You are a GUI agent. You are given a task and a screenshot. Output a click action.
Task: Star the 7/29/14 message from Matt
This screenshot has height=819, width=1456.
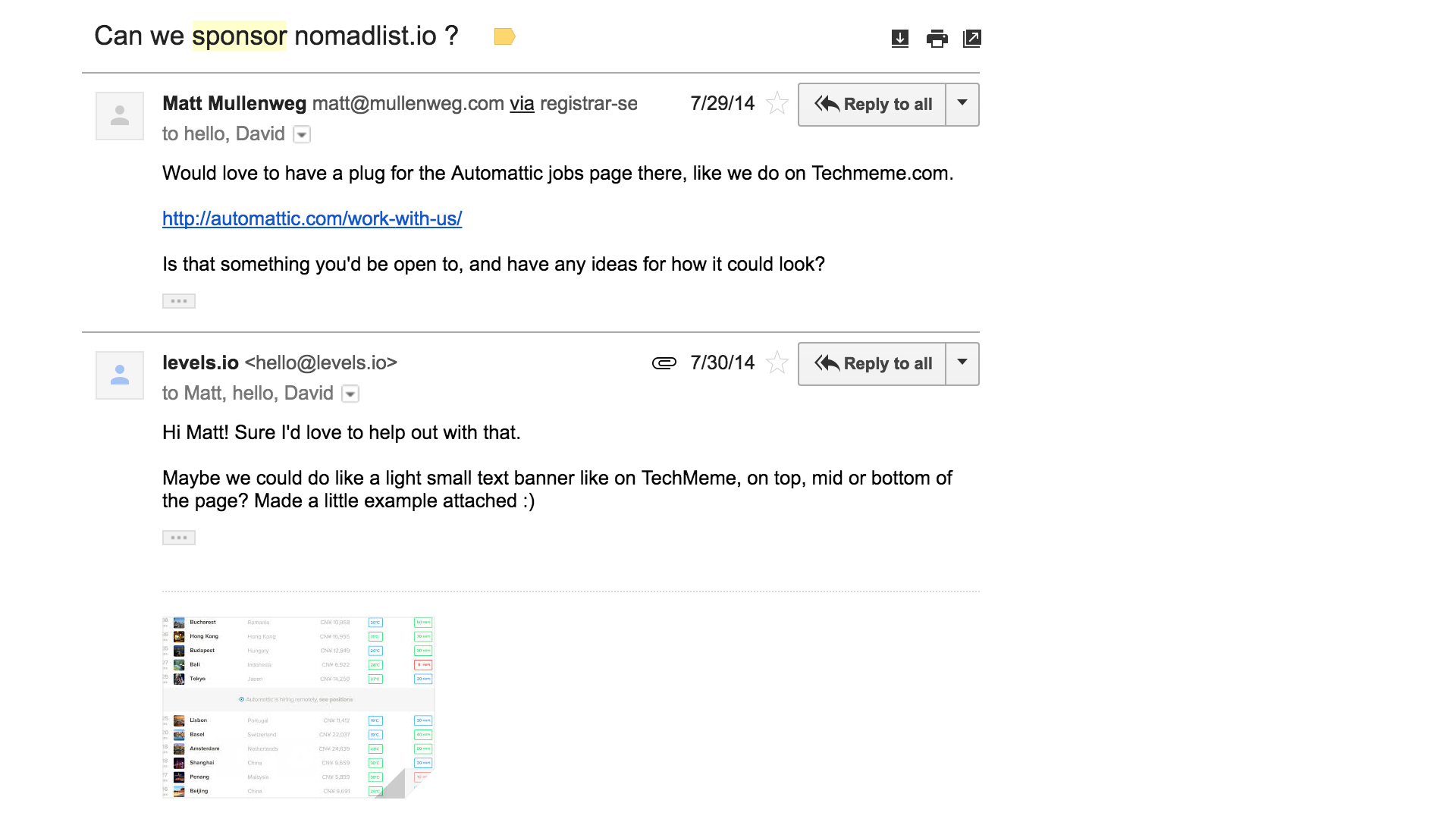coord(777,103)
